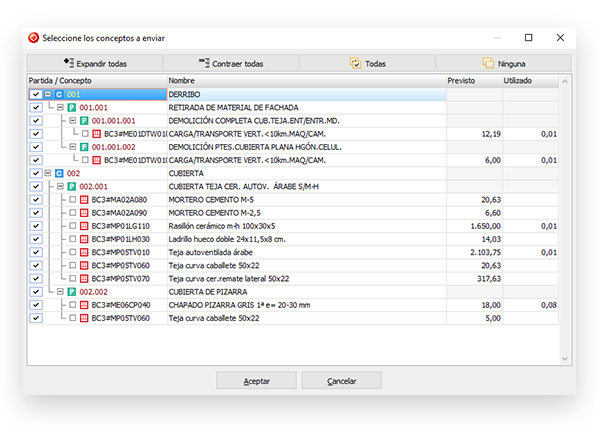
Task: Click Contraer todas toolbar button
Action: (x=231, y=63)
